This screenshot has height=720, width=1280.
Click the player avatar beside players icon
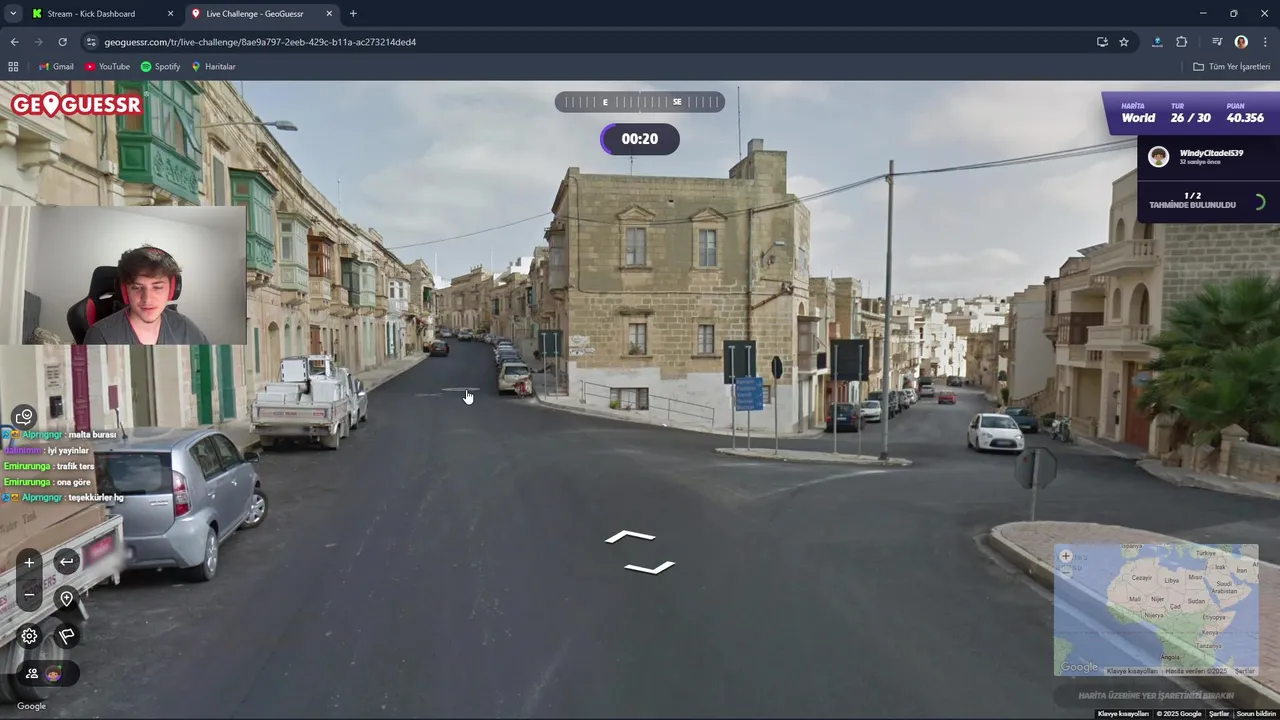tap(54, 674)
